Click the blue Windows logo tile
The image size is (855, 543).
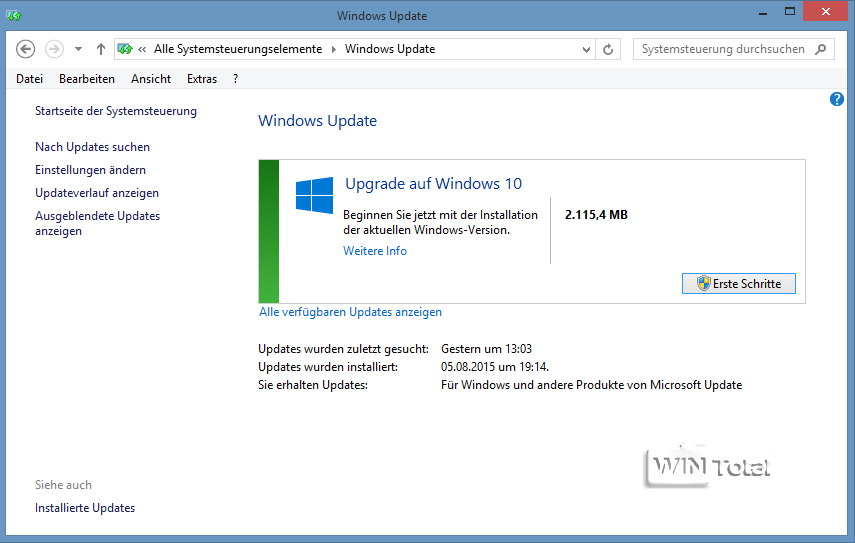coord(314,195)
